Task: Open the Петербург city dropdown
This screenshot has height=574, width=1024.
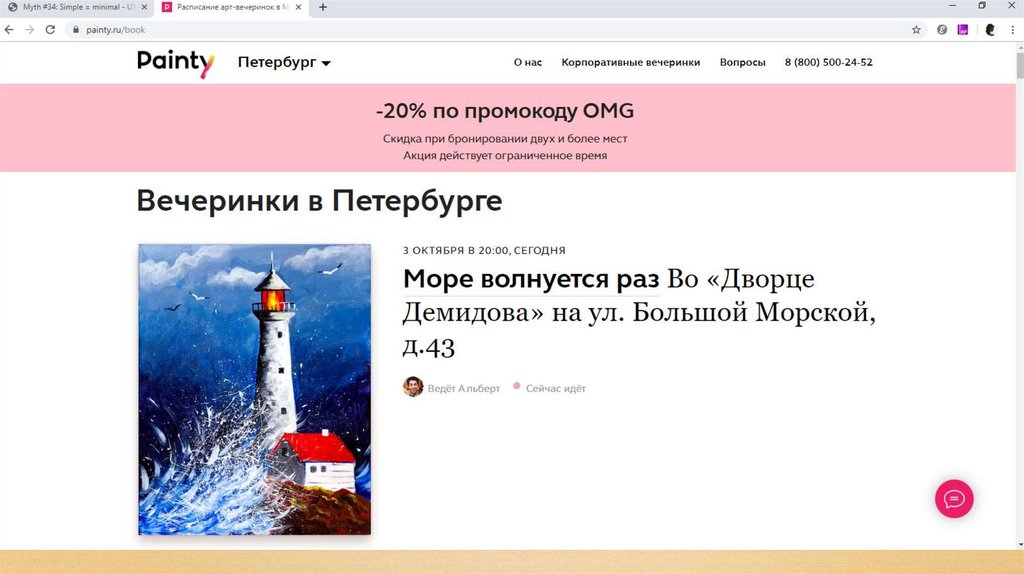Action: click(284, 62)
